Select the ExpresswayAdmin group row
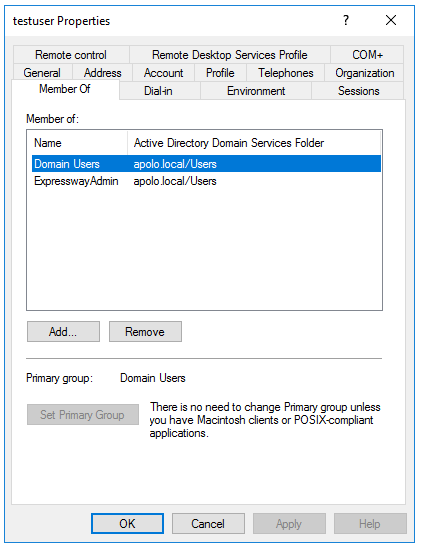The height and width of the screenshot is (551, 421). pyautogui.click(x=206, y=181)
